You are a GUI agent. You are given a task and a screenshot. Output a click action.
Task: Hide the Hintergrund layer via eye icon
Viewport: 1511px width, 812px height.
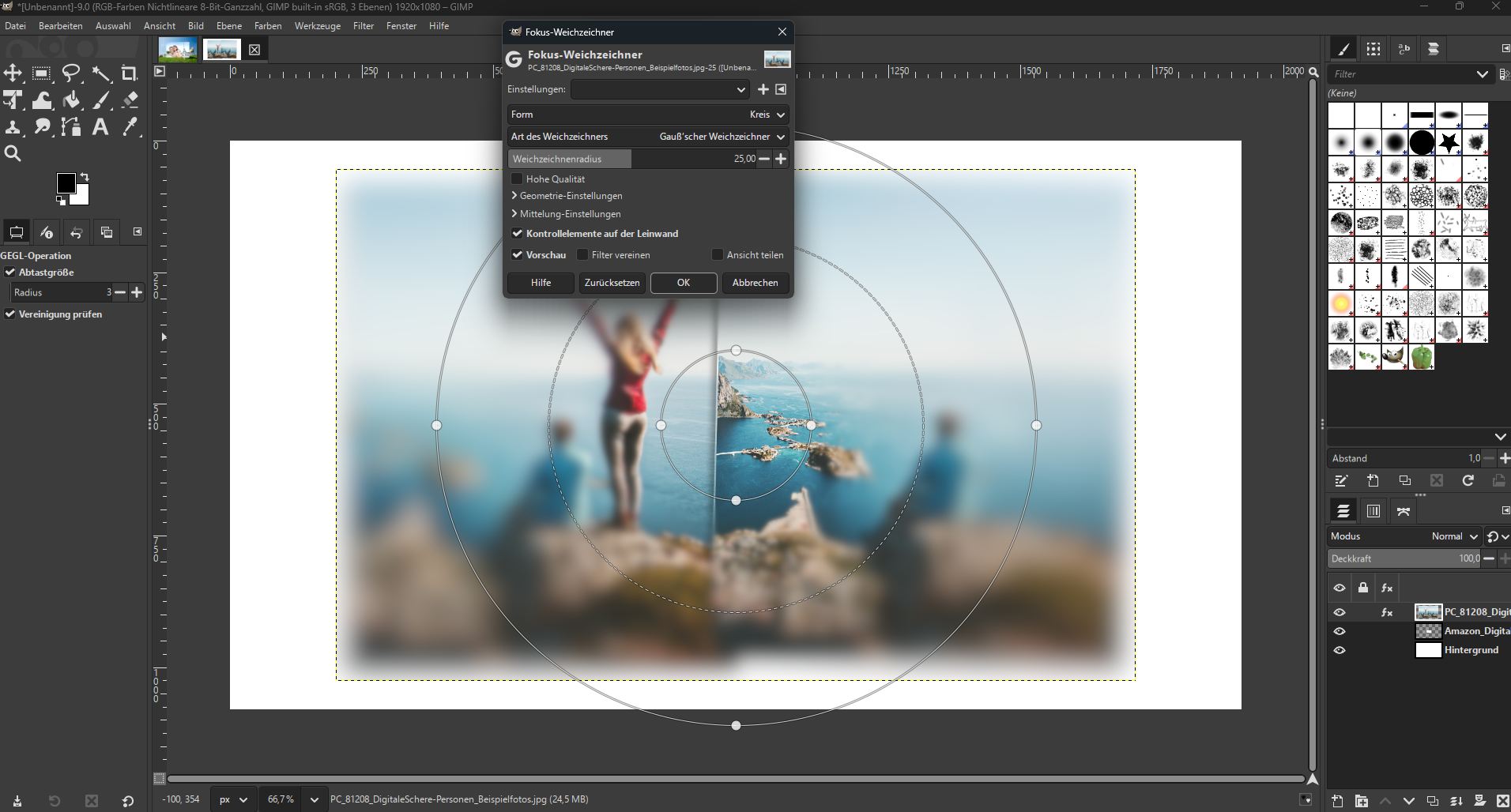point(1339,650)
